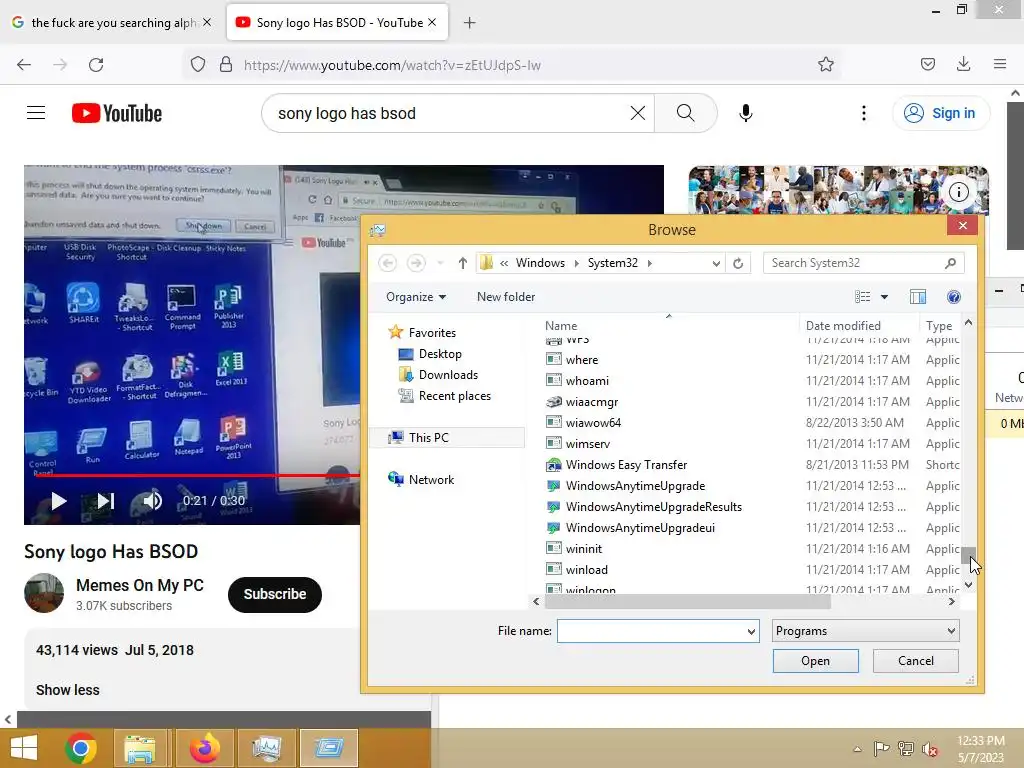Open YouTube settings three-dot menu
Image resolution: width=1024 pixels, height=768 pixels.
pos(863,113)
